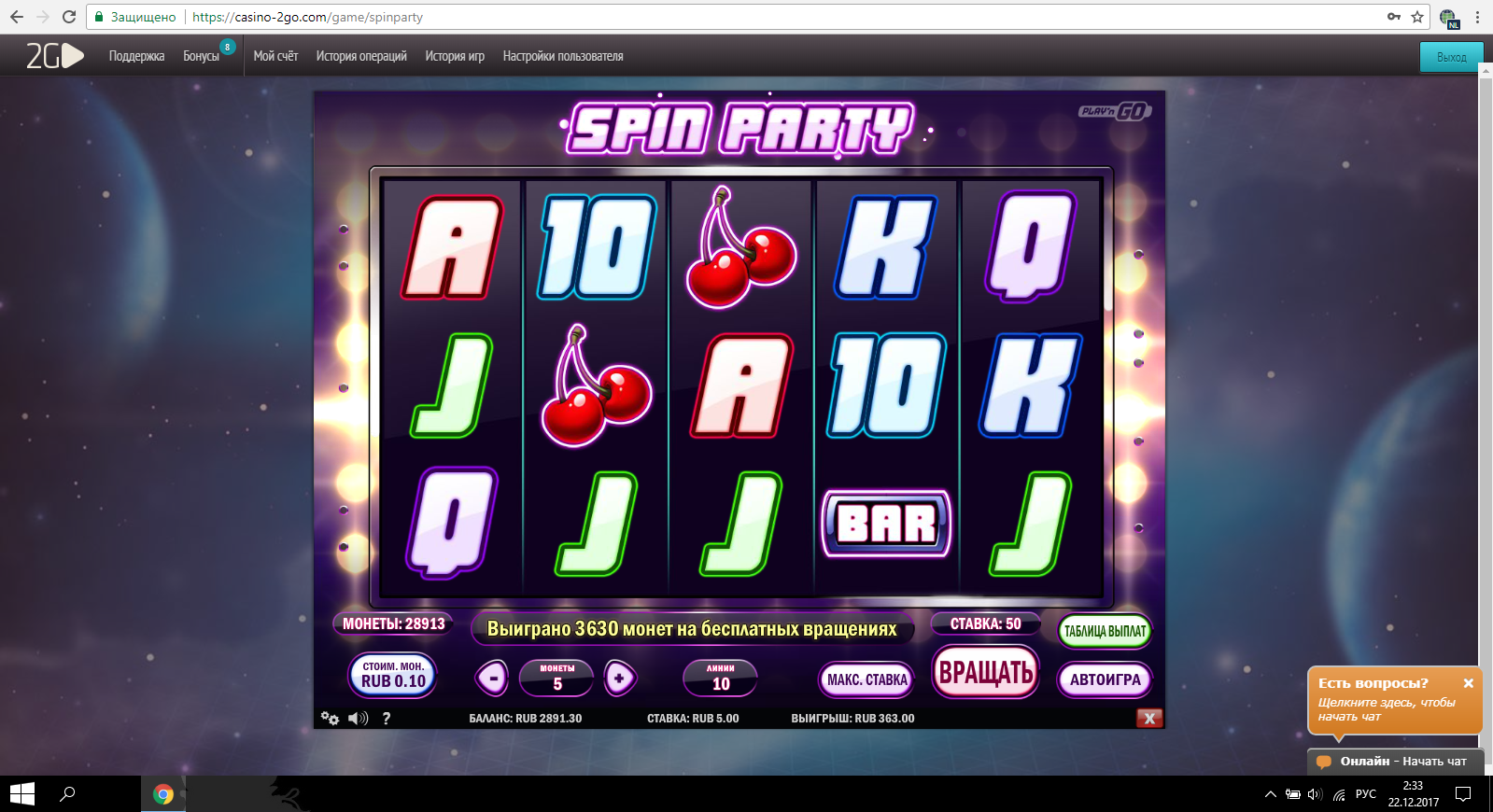Increase coins with the plus button

620,679
